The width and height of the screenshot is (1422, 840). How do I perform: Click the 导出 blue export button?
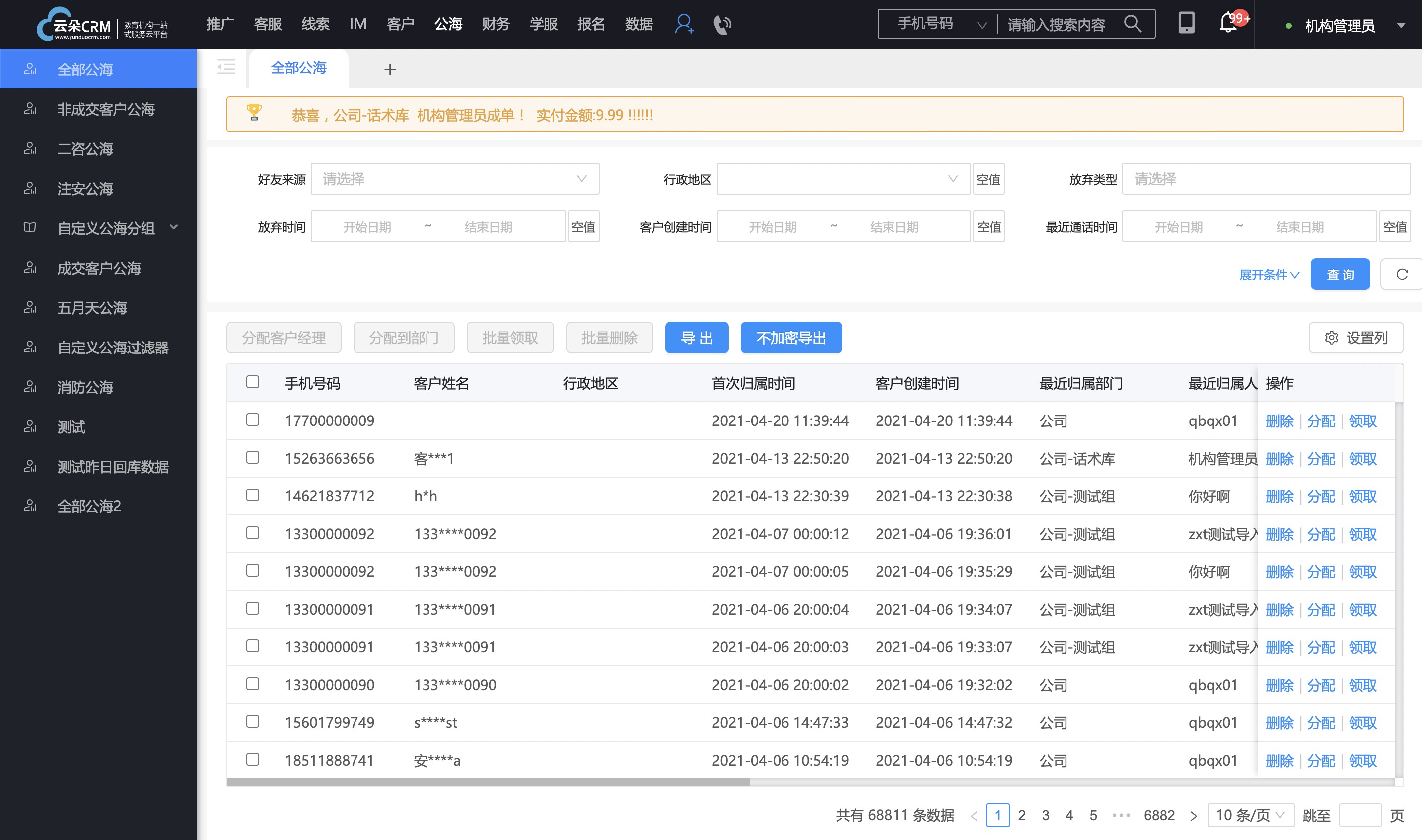[698, 337]
